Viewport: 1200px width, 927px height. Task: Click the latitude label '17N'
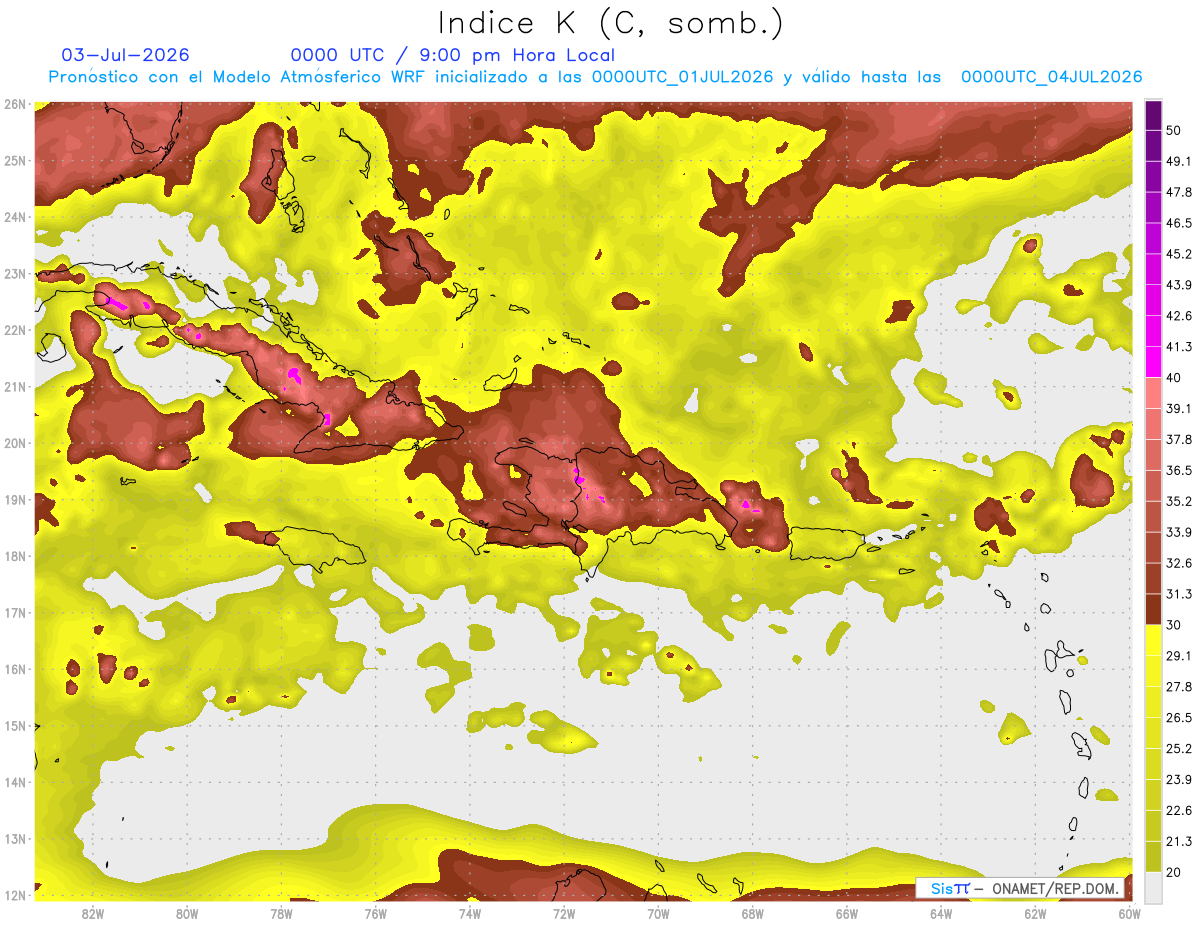14,613
